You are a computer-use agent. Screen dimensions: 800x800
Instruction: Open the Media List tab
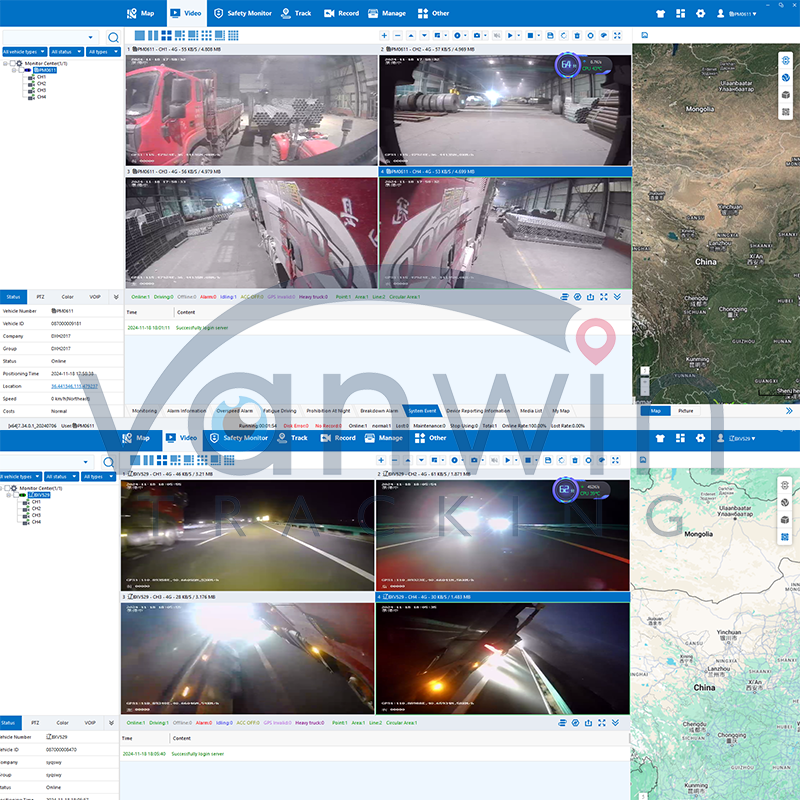tap(531, 411)
